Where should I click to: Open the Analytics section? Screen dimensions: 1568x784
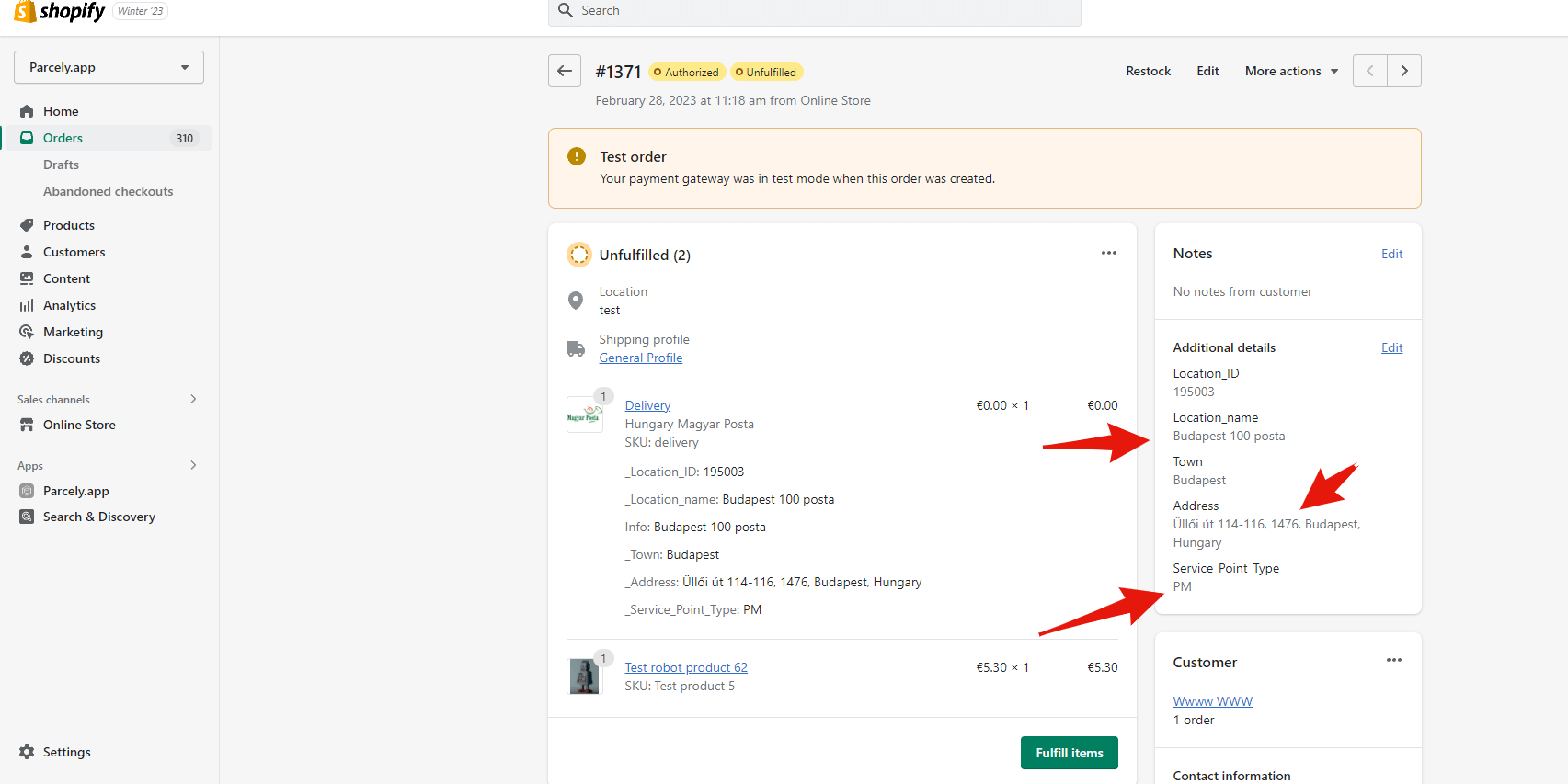[69, 305]
